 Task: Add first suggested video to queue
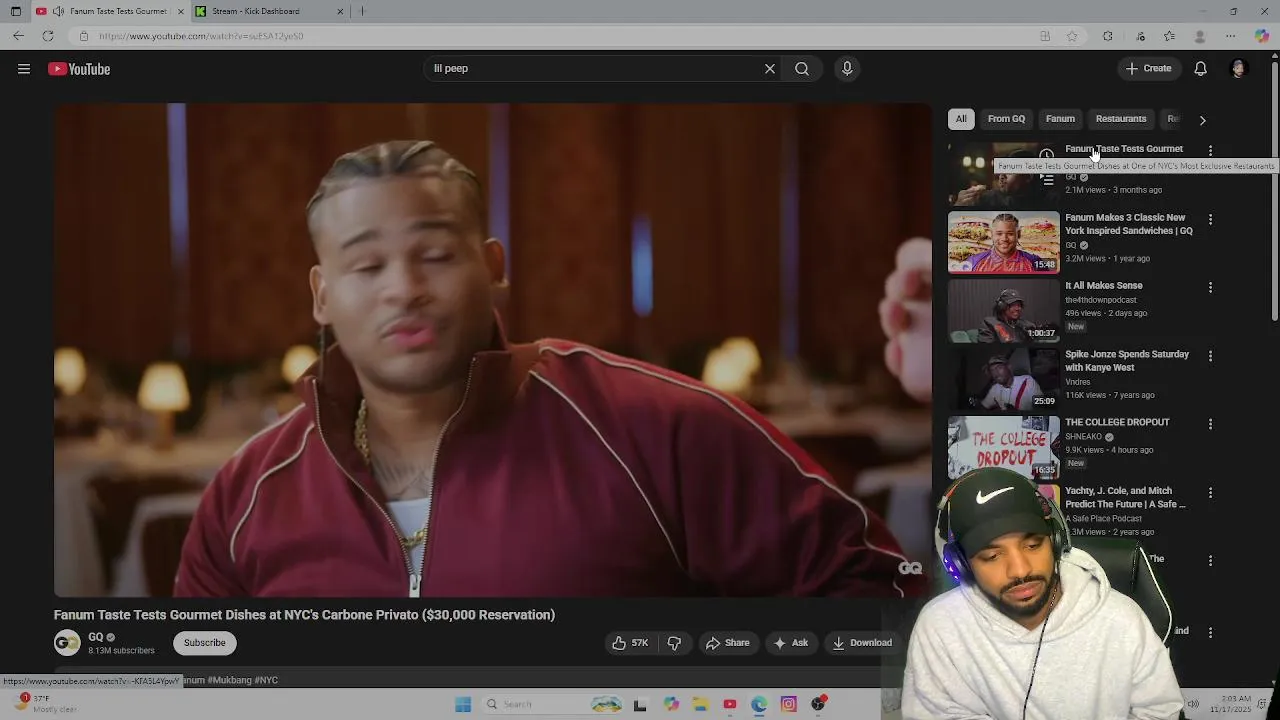(1047, 180)
